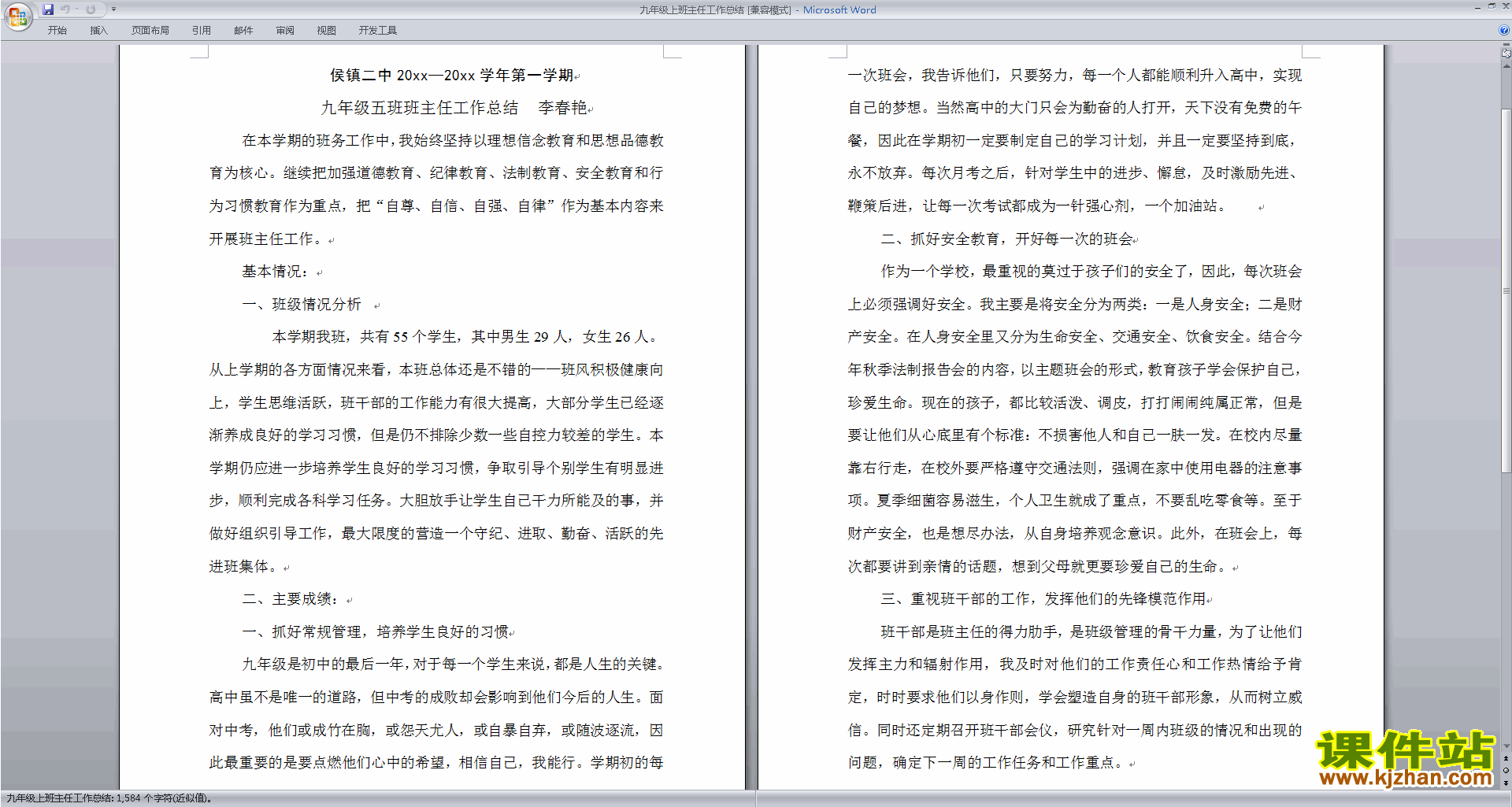Open the 审阅 ribbon tab
Viewport: 1512px width, 807px height.
285,31
